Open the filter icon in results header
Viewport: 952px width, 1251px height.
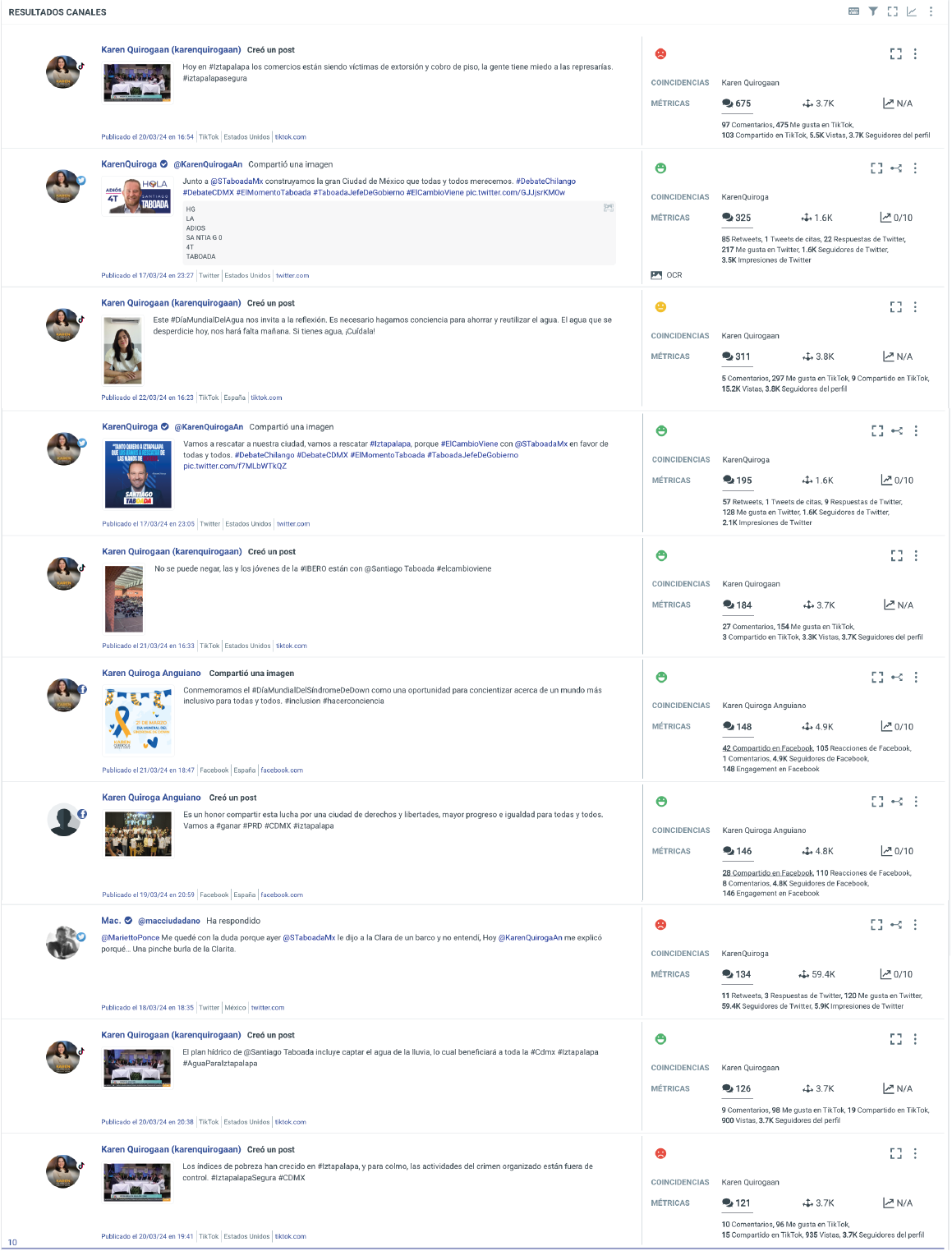coord(873,11)
